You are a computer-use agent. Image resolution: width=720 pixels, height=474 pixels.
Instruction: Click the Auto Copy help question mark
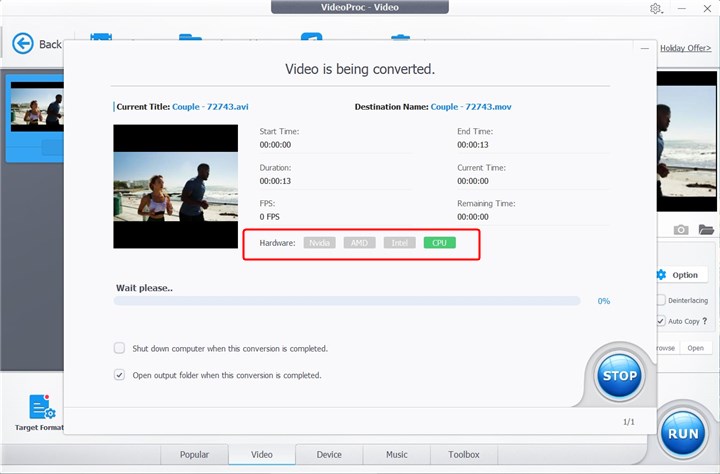point(704,321)
